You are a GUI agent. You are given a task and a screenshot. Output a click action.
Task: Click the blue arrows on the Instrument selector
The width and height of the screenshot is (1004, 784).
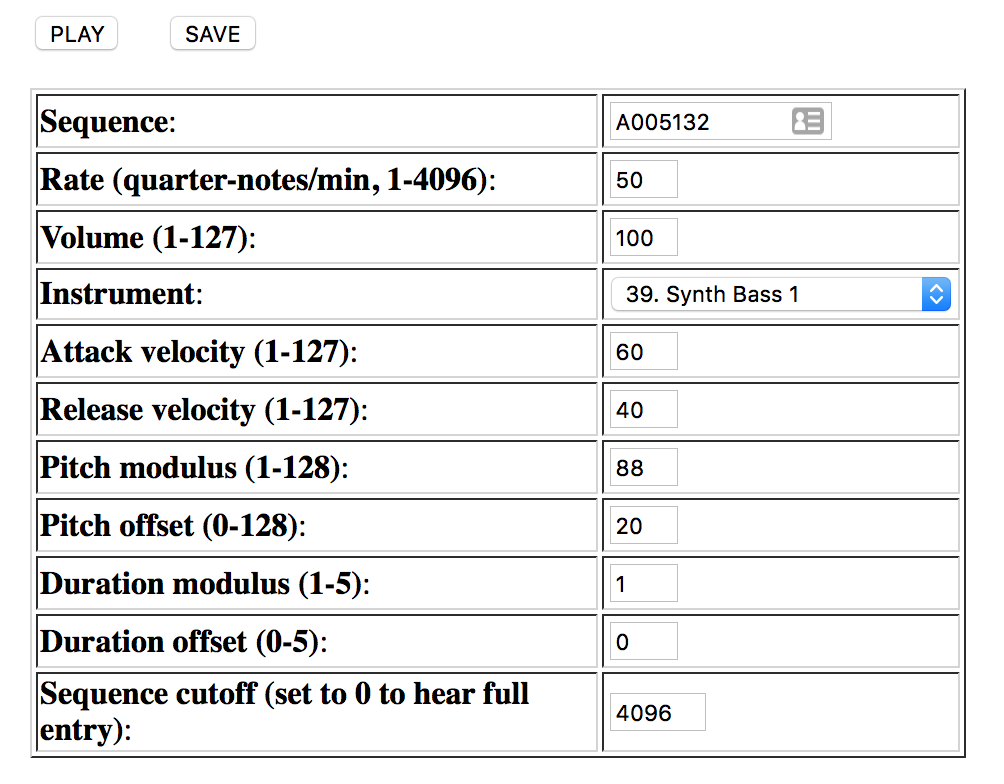tap(936, 295)
